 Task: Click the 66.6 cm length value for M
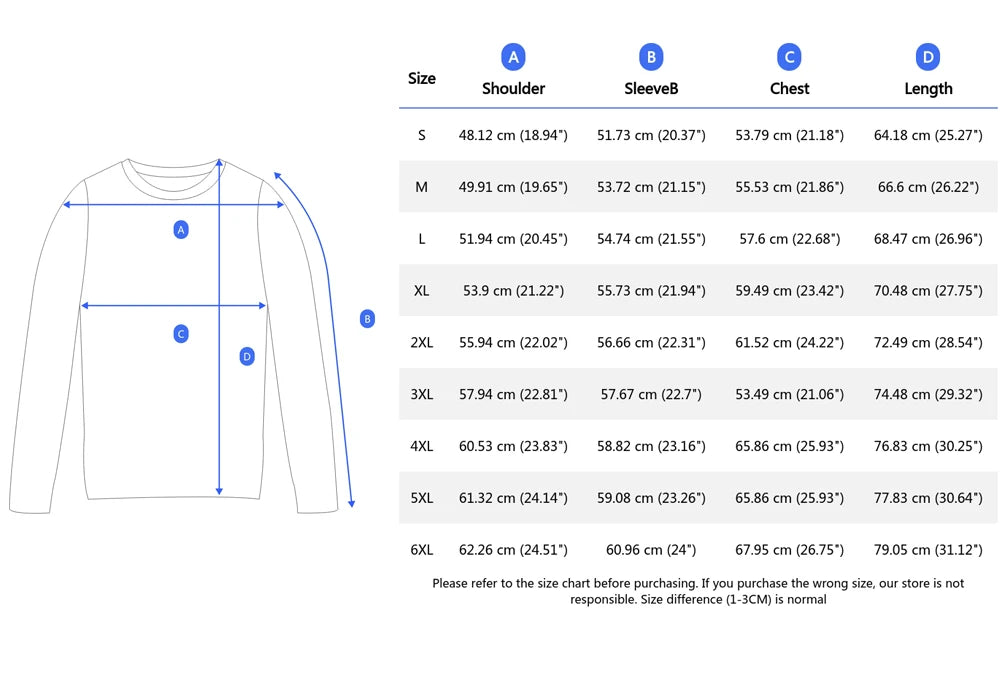[x=928, y=187]
